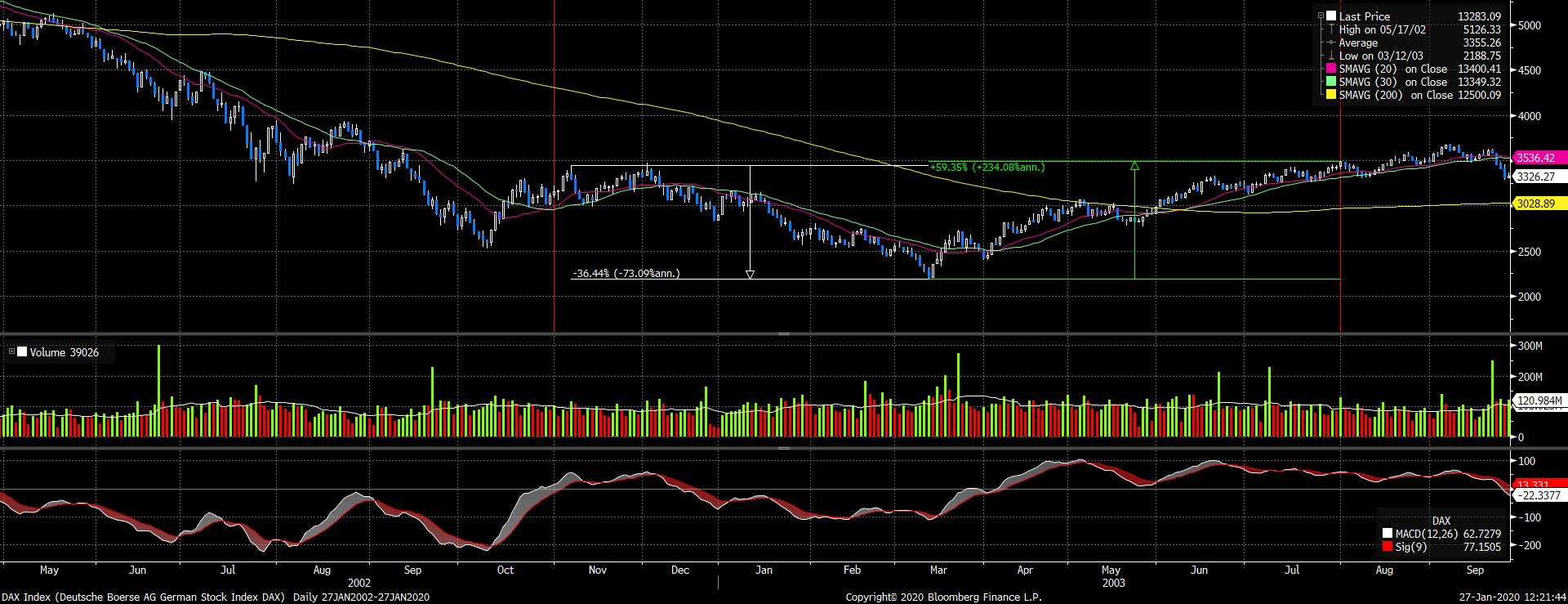
Task: Click the -22.3377 MACD axis tag
Action: (x=1539, y=495)
